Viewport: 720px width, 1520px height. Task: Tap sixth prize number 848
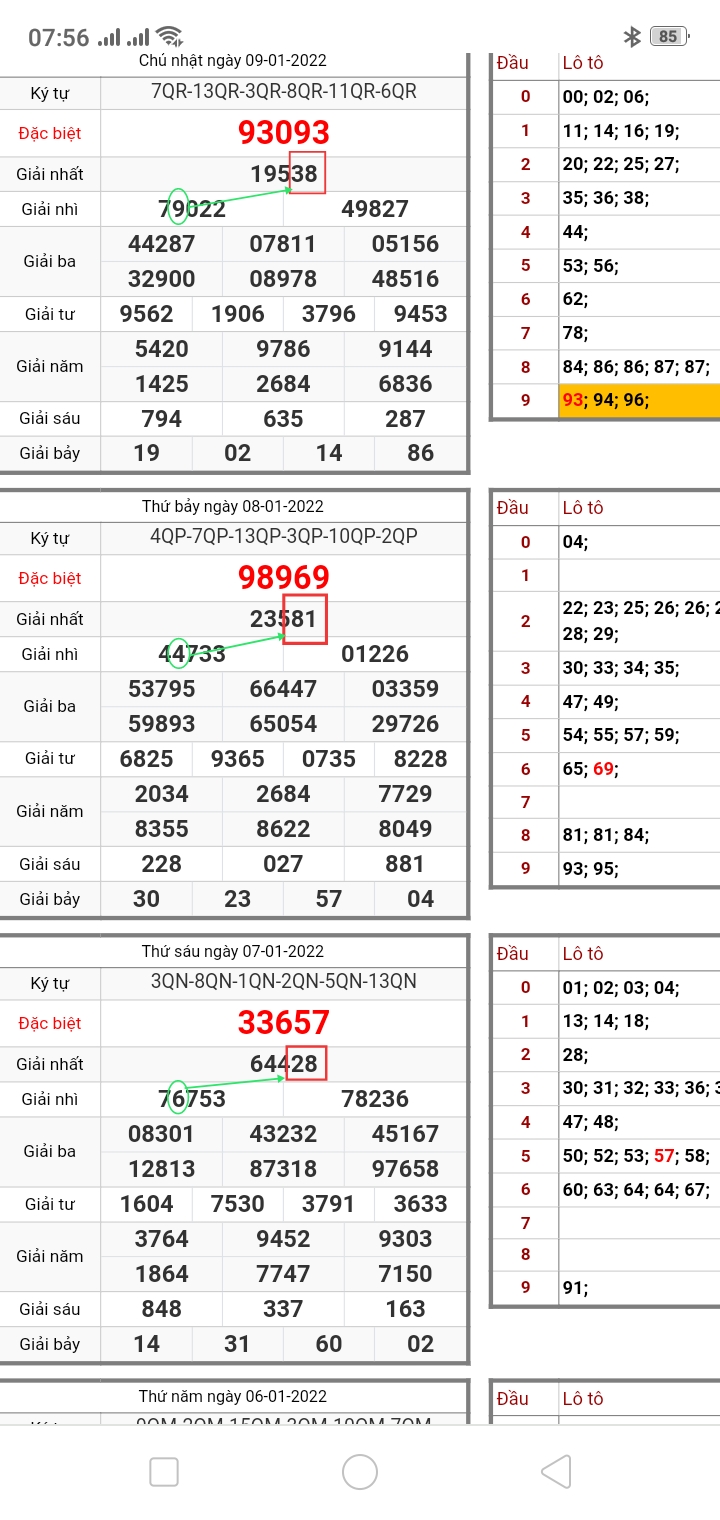[162, 1308]
